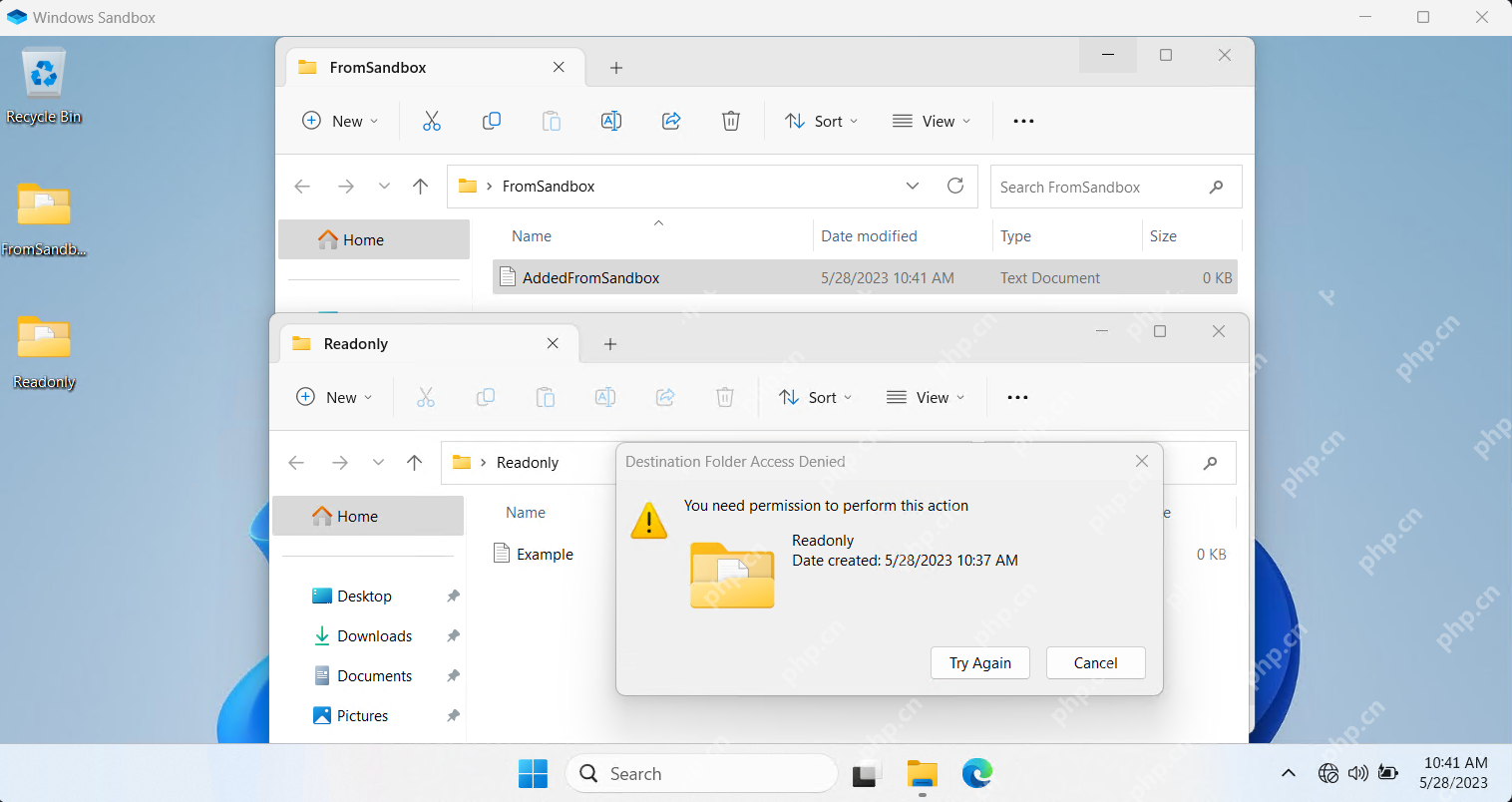Click the Search FromSandbox input field
Image resolution: width=1512 pixels, height=802 pixels.
click(x=1116, y=187)
